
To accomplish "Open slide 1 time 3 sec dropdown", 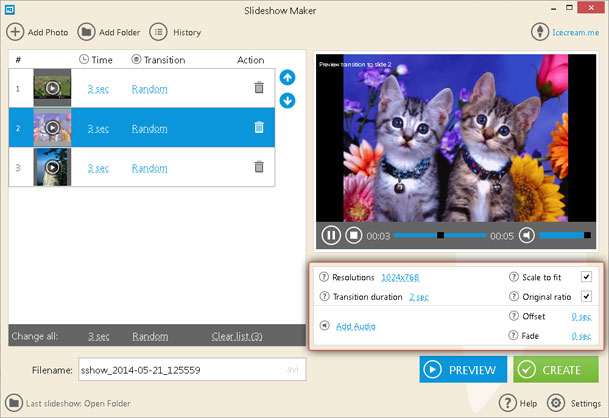I will tap(98, 89).
